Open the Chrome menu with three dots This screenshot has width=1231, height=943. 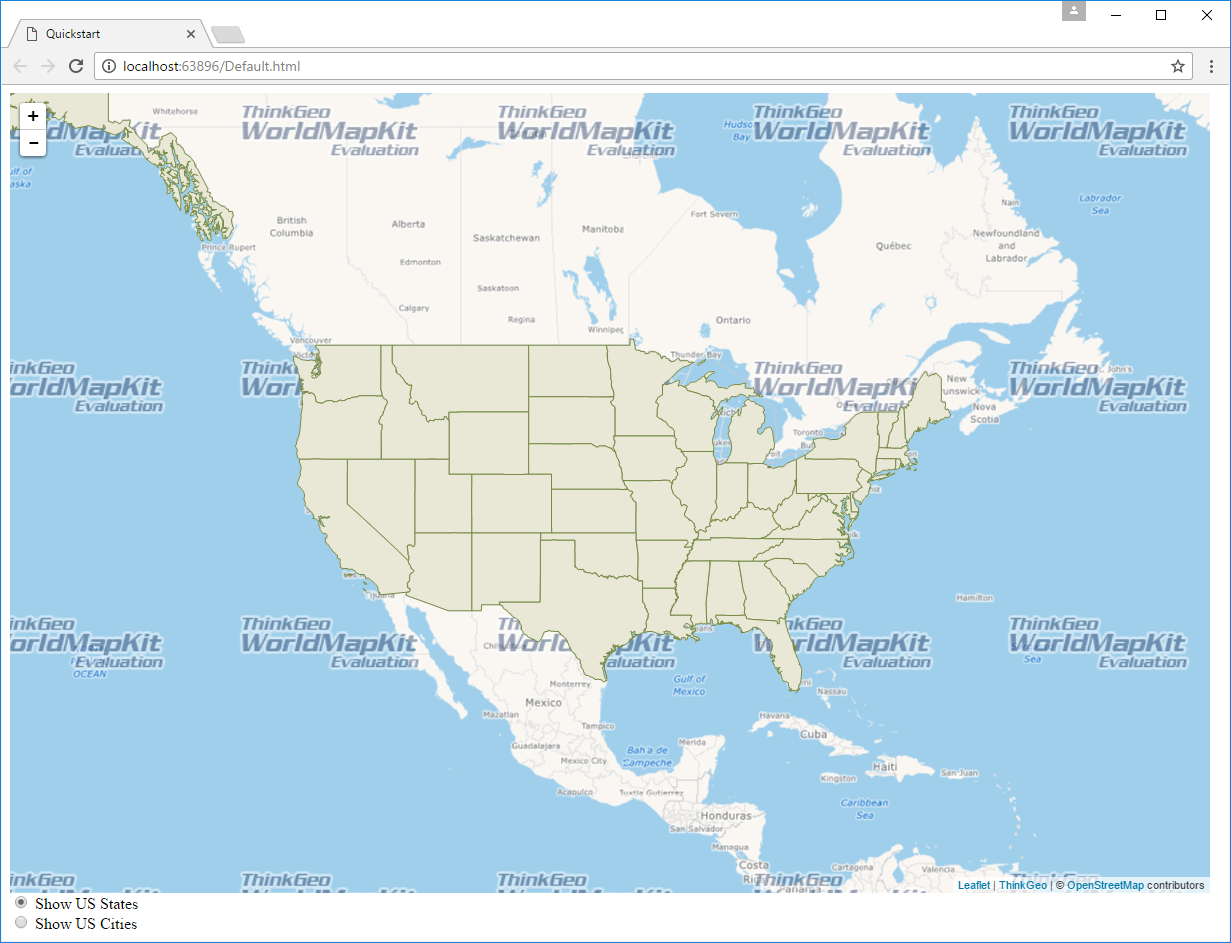point(1211,66)
